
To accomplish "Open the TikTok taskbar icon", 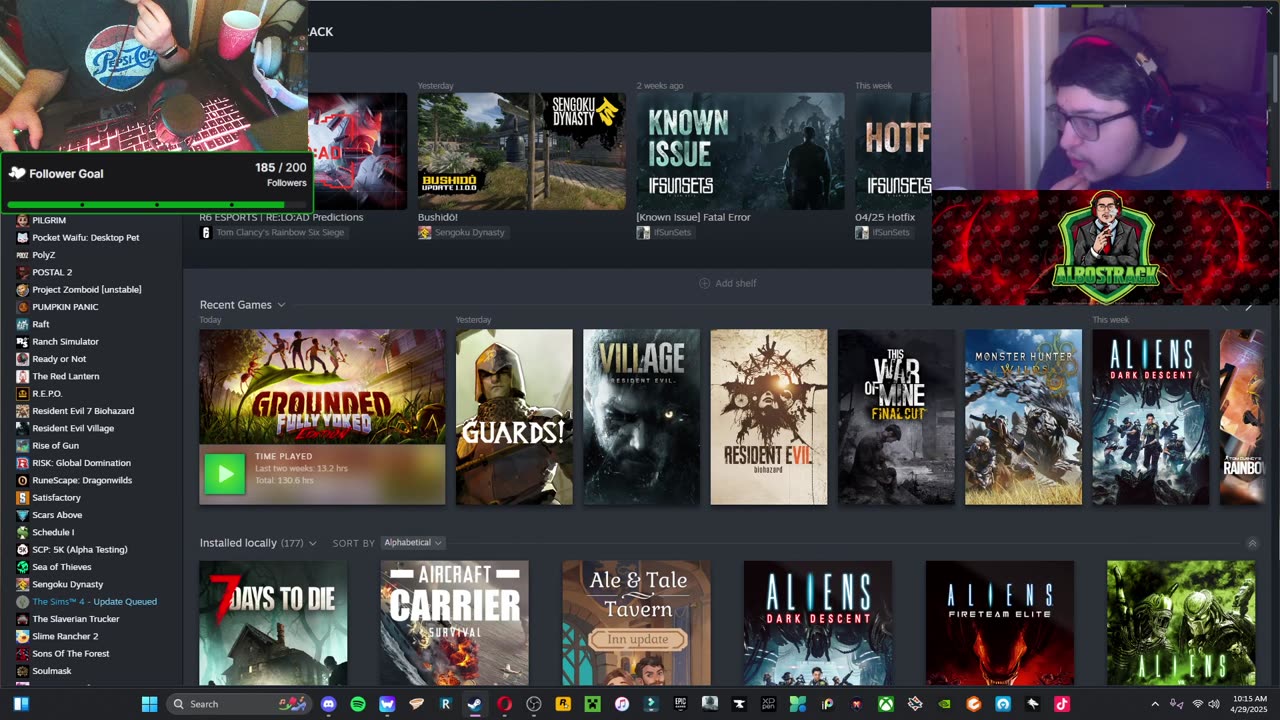I will (1062, 704).
